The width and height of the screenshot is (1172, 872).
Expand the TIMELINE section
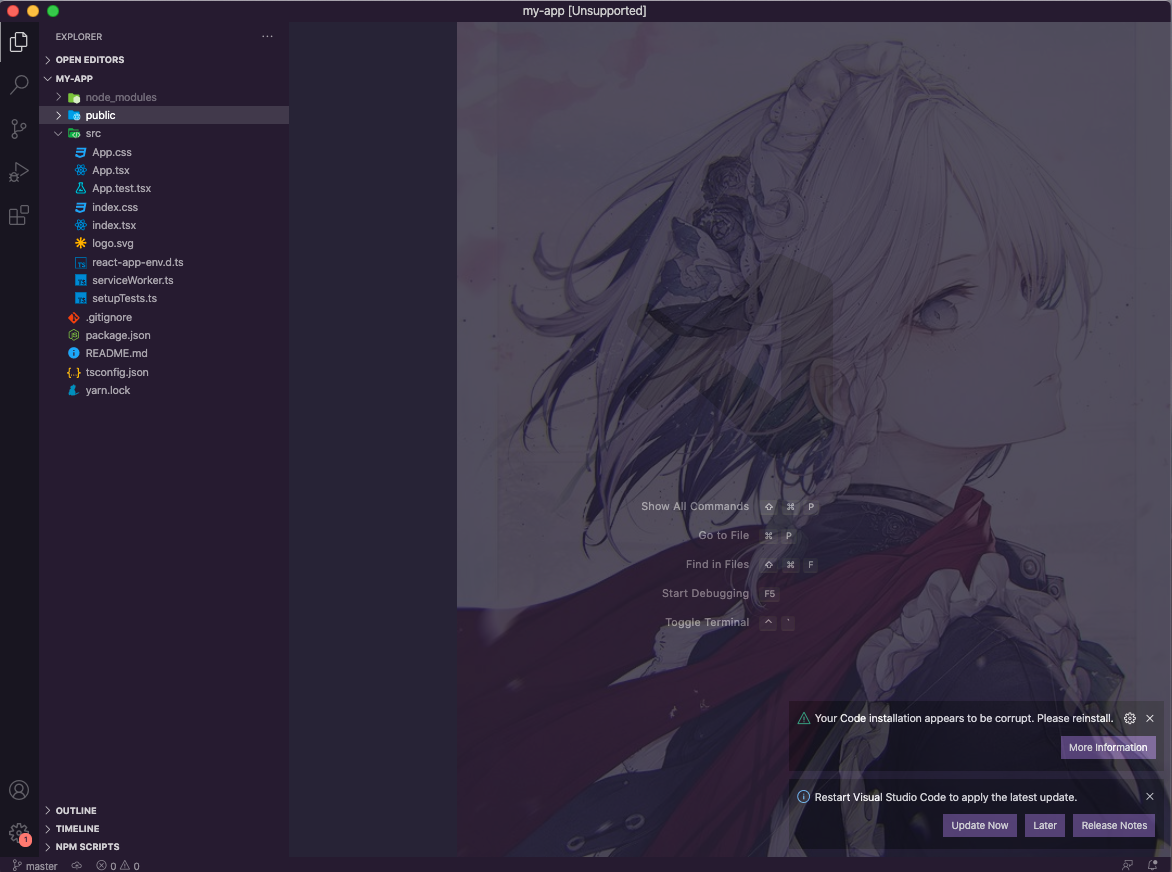tap(164, 829)
